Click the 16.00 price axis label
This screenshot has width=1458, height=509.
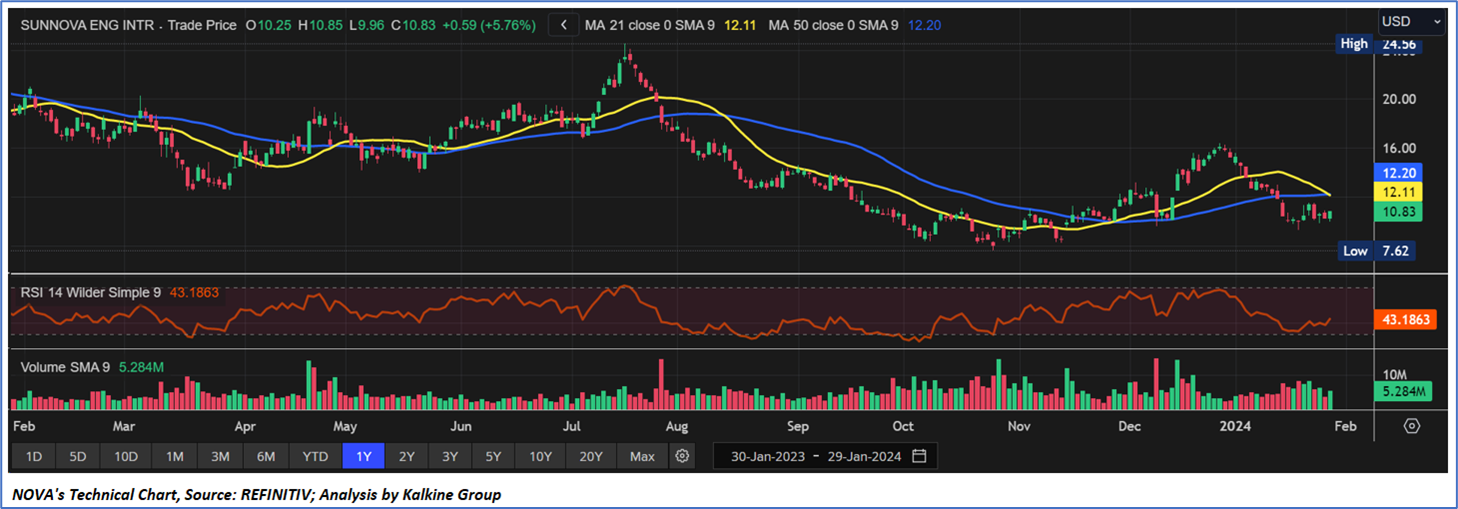(1398, 149)
